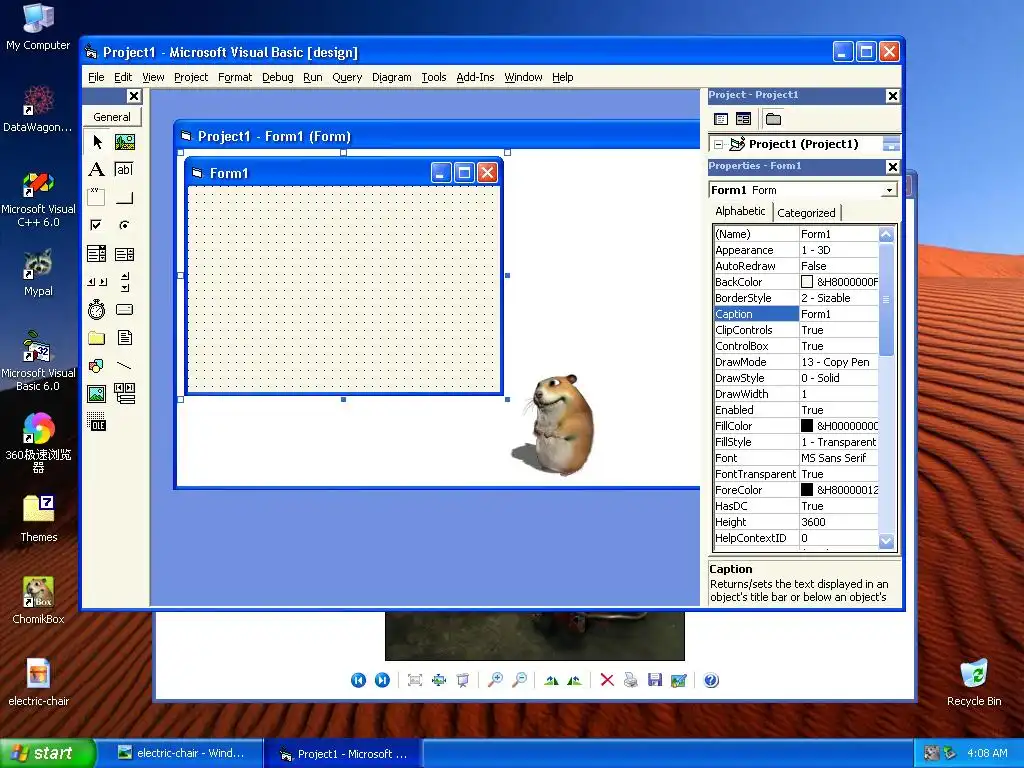Click the ForeColor black swatch
Image resolution: width=1024 pixels, height=768 pixels.
click(x=807, y=490)
